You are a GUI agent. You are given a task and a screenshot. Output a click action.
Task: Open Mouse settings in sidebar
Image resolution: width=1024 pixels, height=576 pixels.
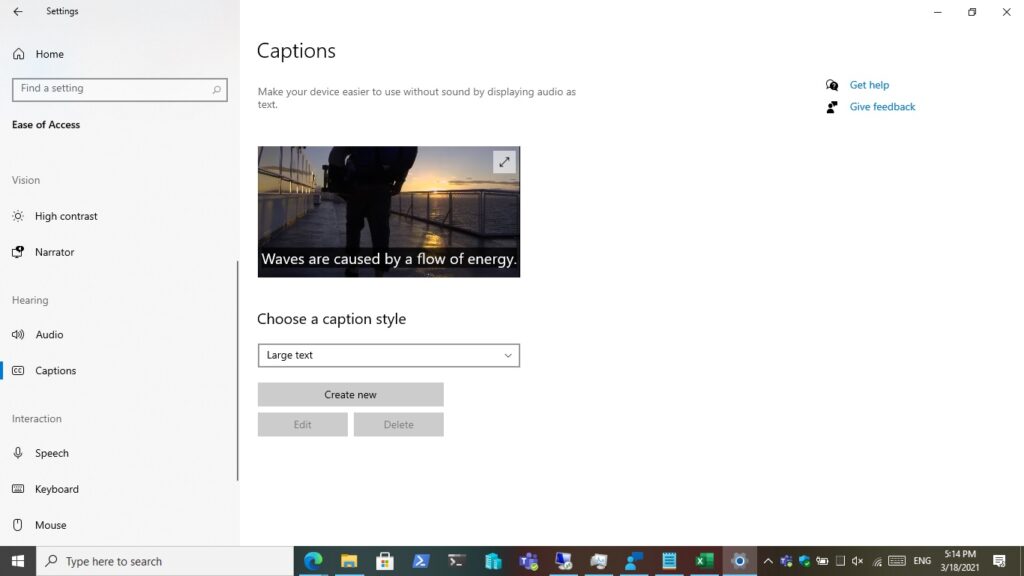pyautogui.click(x=51, y=525)
